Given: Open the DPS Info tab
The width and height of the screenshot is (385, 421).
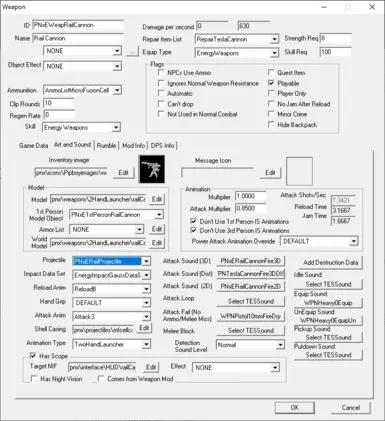Looking at the screenshot, I should click(x=162, y=145).
